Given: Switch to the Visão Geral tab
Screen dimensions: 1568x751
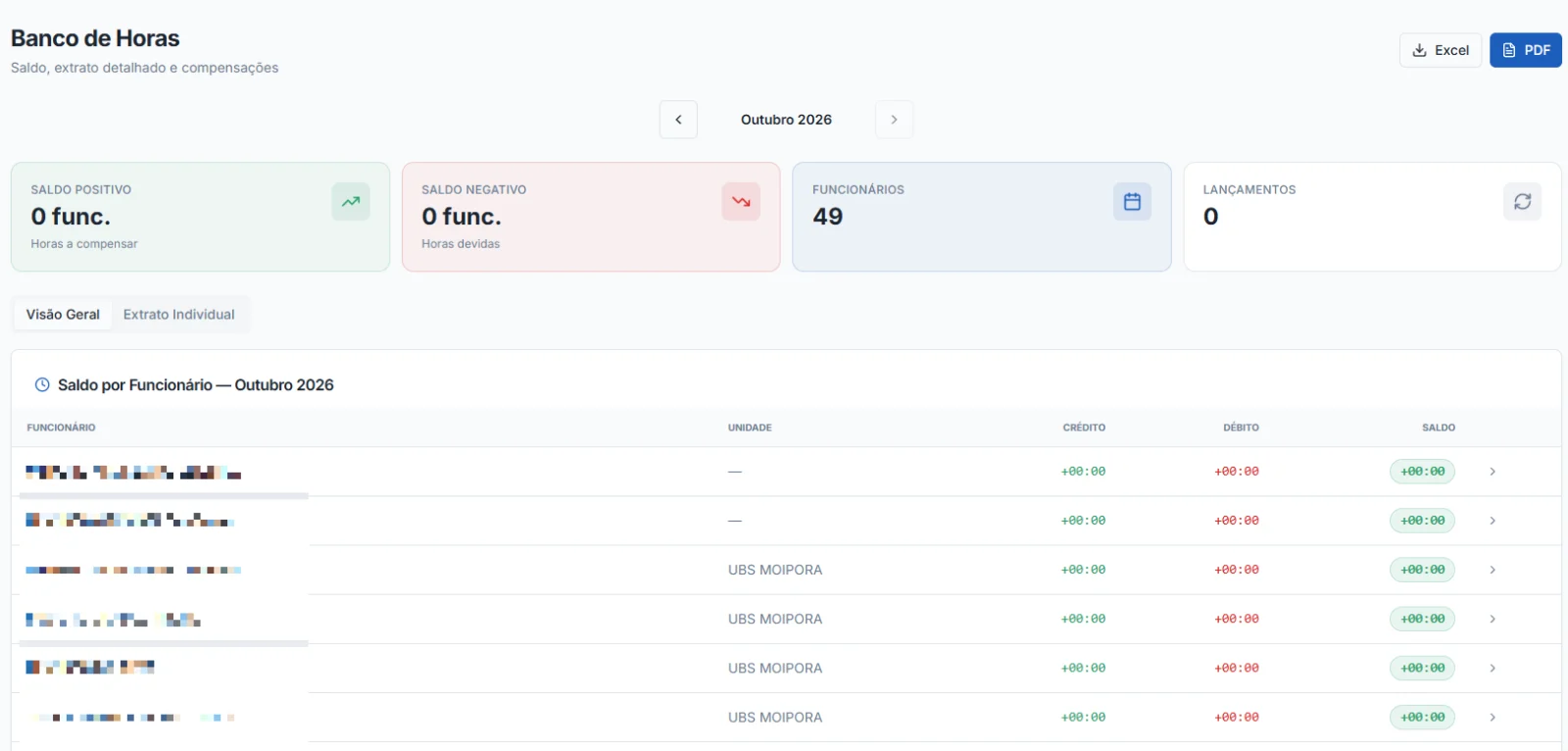Looking at the screenshot, I should [x=63, y=315].
